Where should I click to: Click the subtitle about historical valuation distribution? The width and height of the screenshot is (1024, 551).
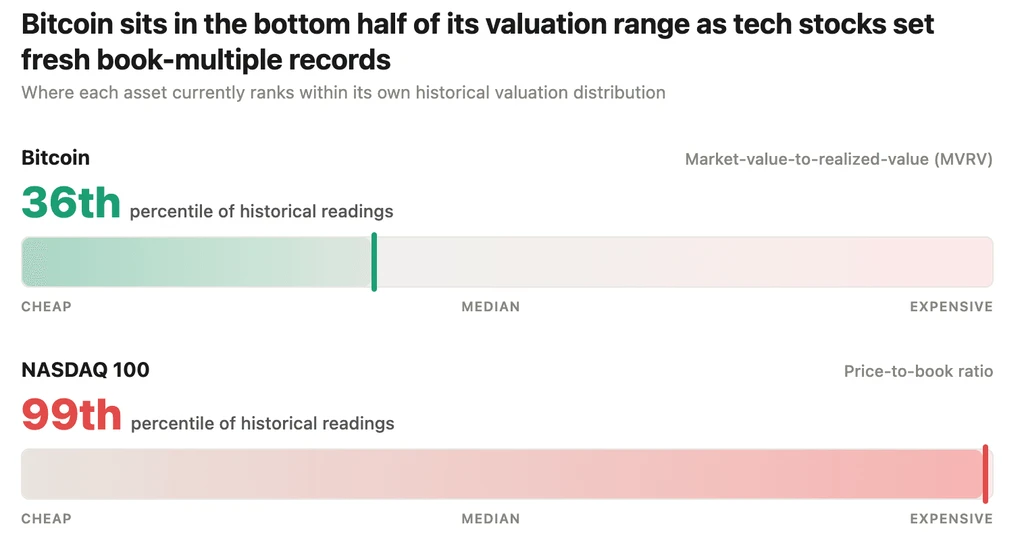pyautogui.click(x=344, y=93)
